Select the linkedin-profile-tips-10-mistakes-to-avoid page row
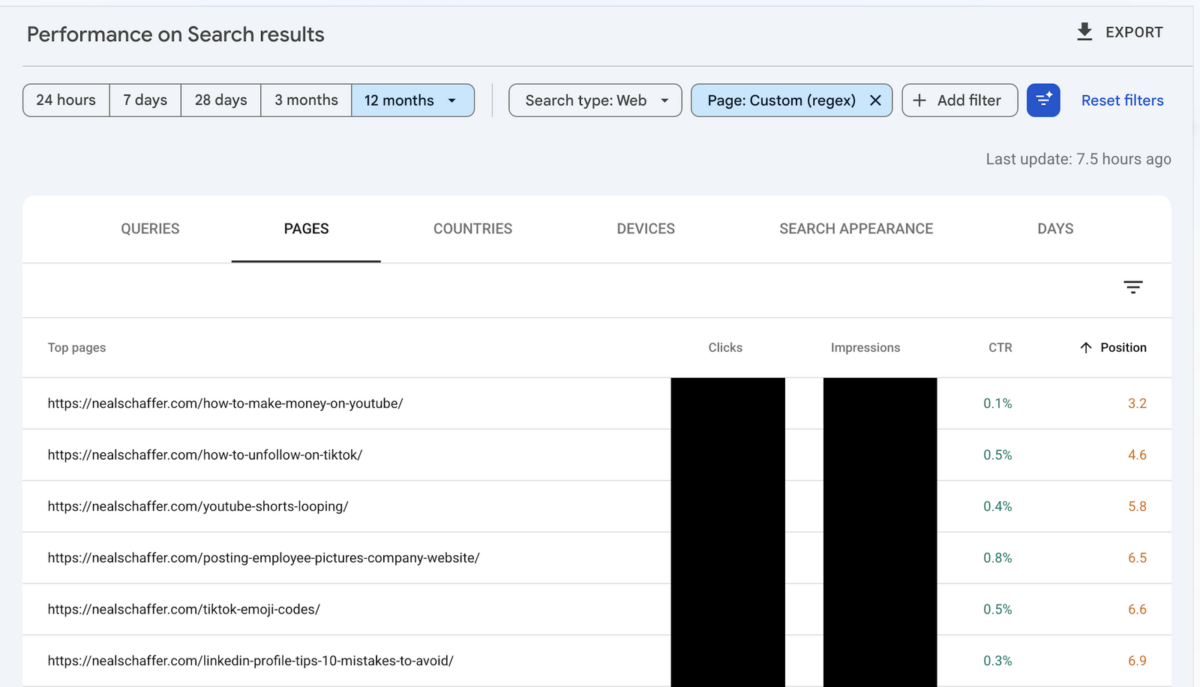 pyautogui.click(x=597, y=661)
